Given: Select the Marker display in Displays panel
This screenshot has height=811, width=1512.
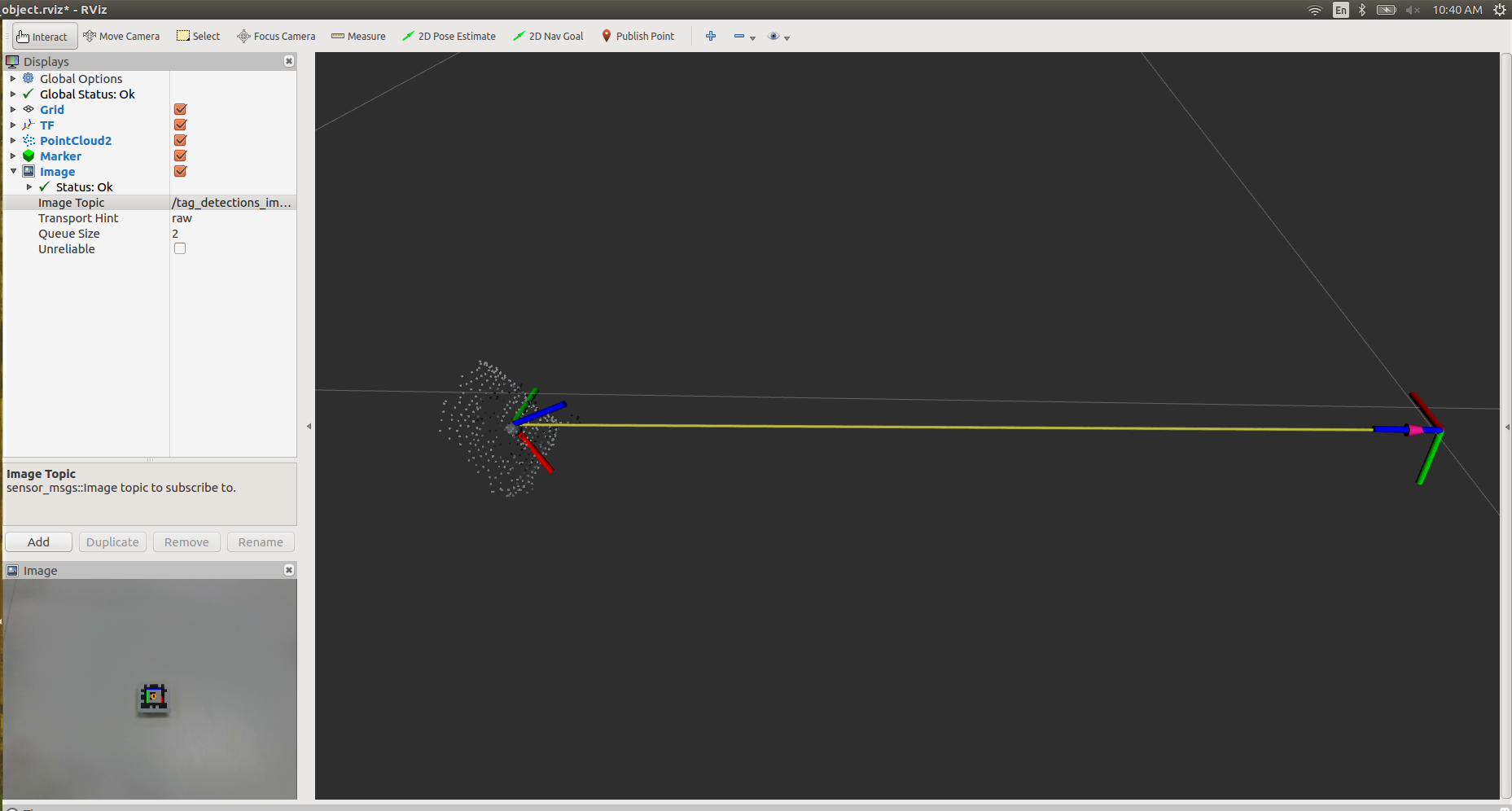Looking at the screenshot, I should point(60,156).
